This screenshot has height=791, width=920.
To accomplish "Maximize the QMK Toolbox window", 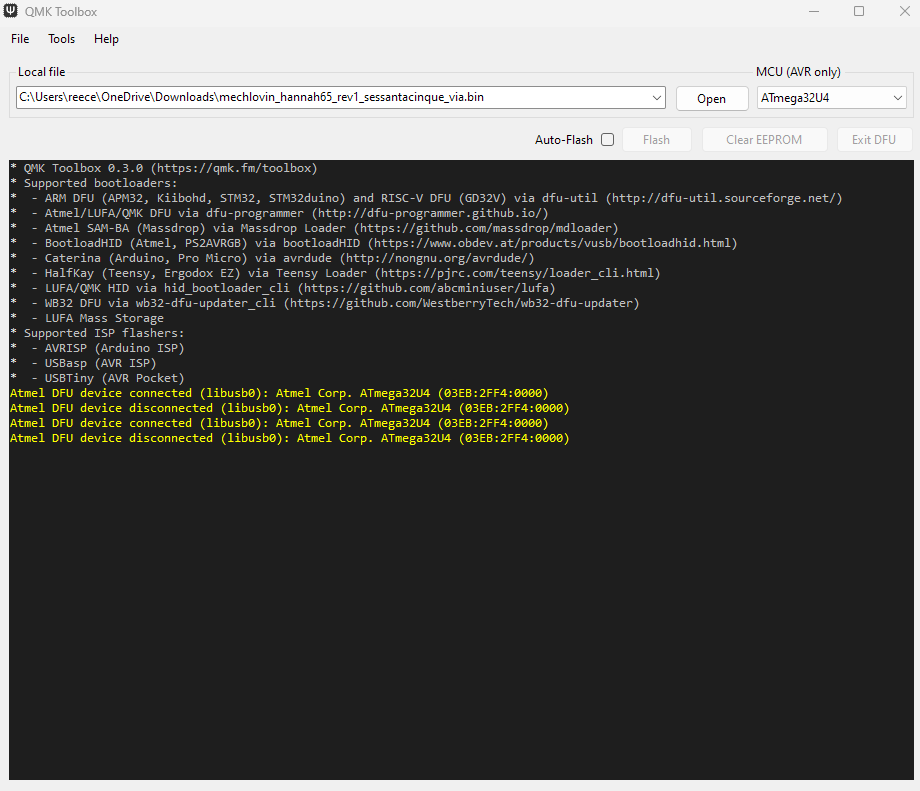I will 859,12.
